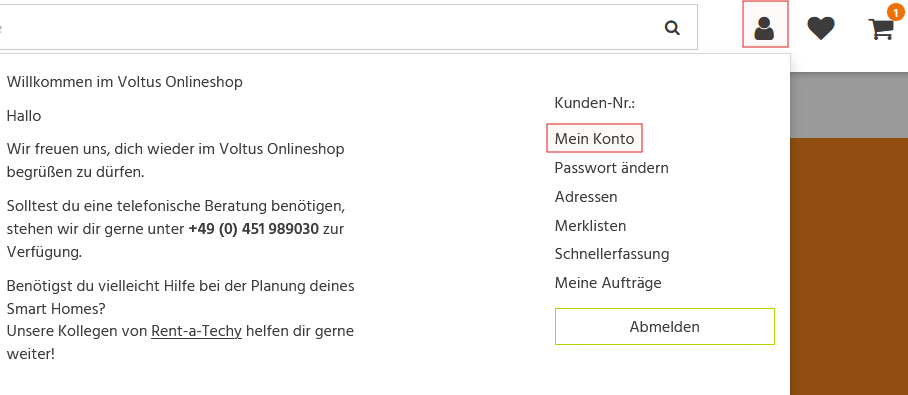Select Passwort ändern
The height and width of the screenshot is (395, 908).
(x=612, y=167)
